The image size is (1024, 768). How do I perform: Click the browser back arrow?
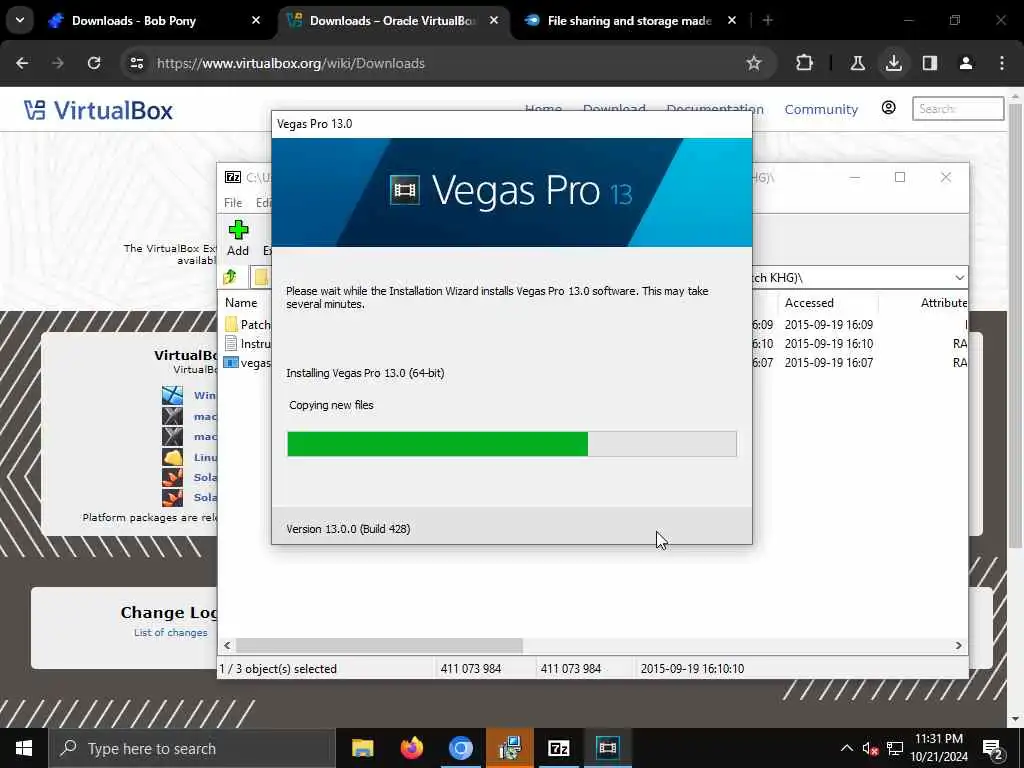(22, 63)
